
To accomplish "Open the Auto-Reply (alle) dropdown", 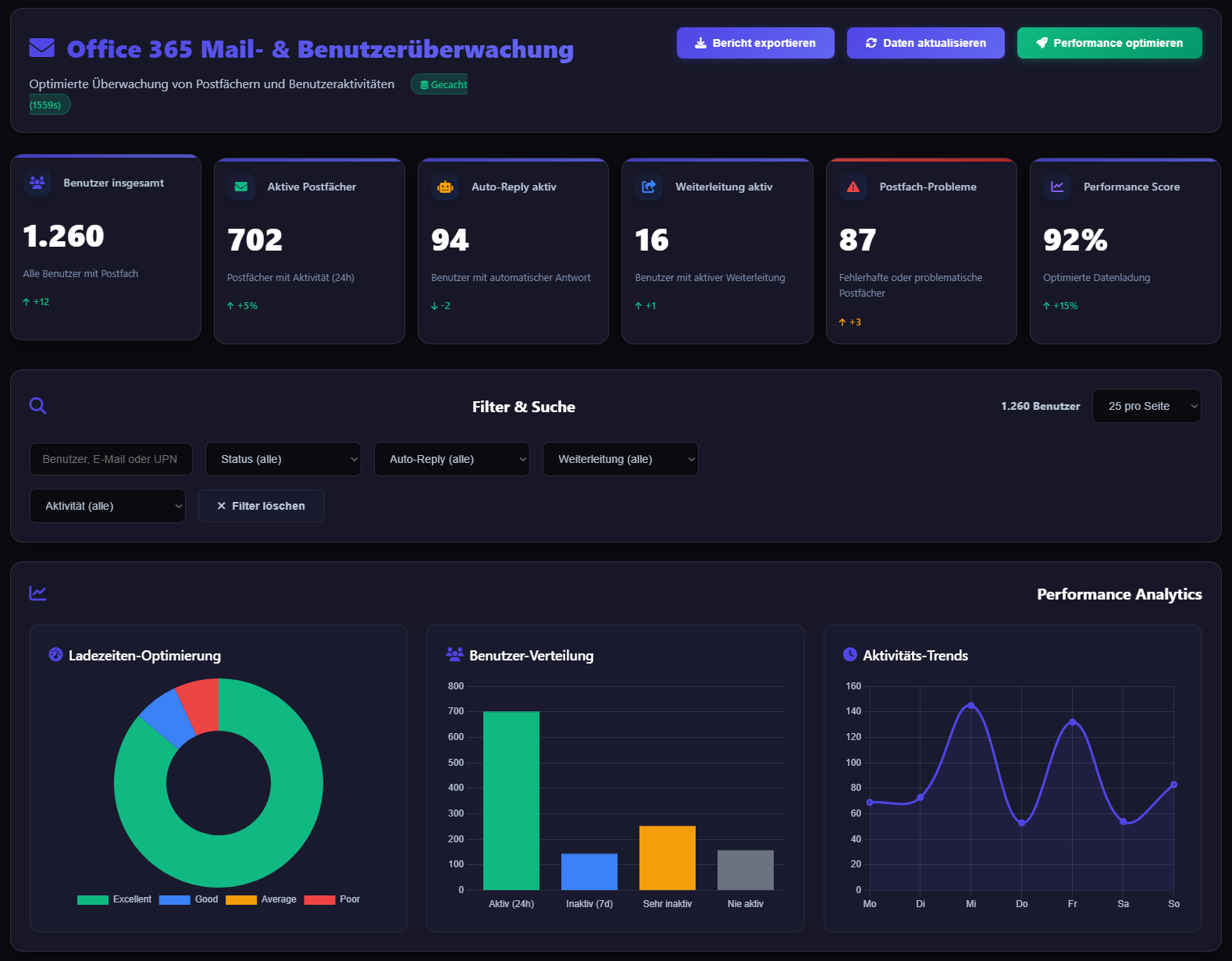I will 451,459.
